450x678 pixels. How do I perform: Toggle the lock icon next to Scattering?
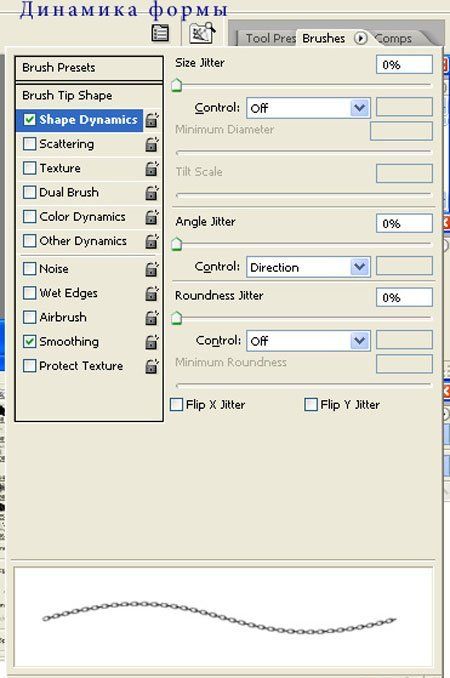151,144
